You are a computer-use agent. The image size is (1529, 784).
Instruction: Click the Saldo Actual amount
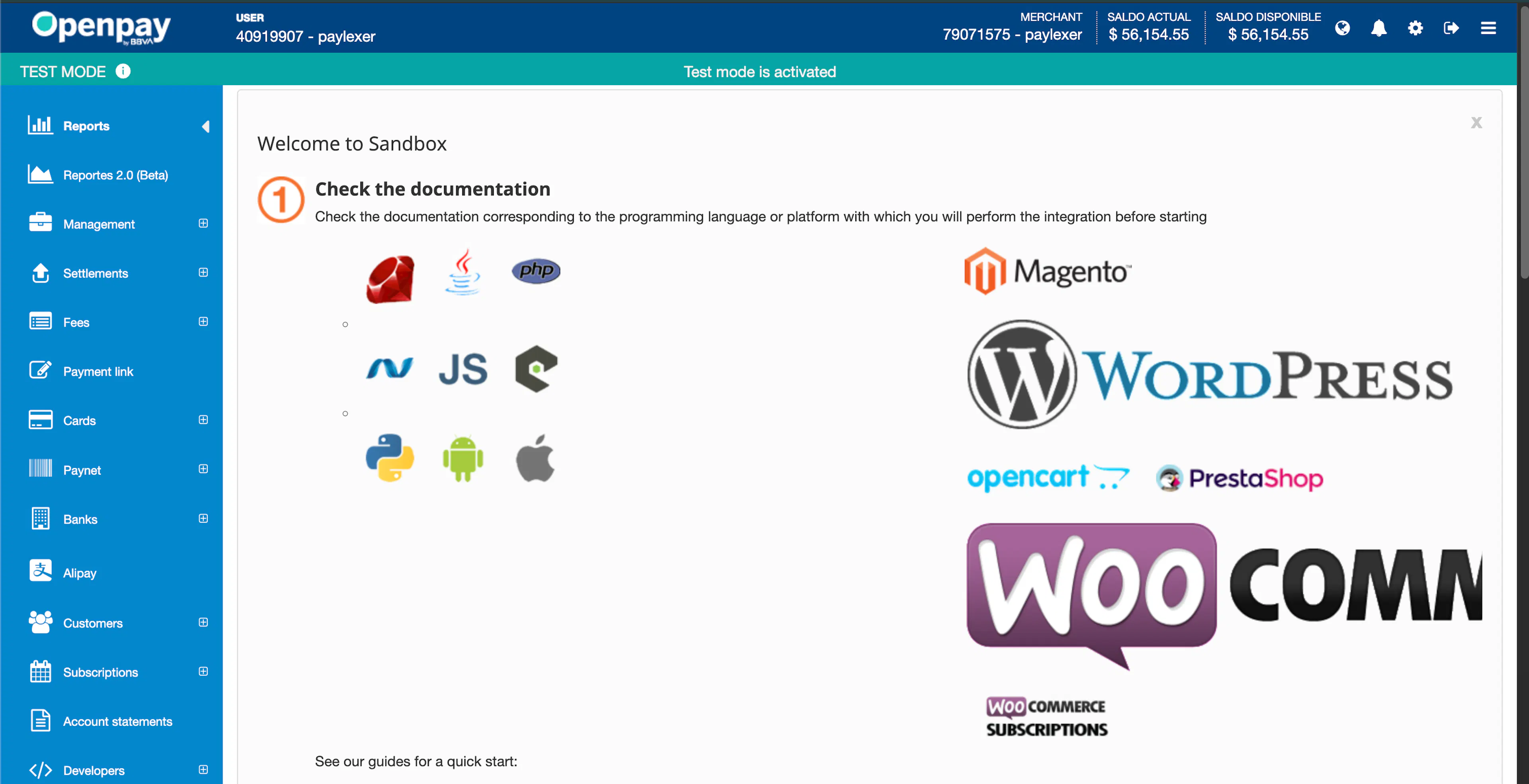point(1148,35)
